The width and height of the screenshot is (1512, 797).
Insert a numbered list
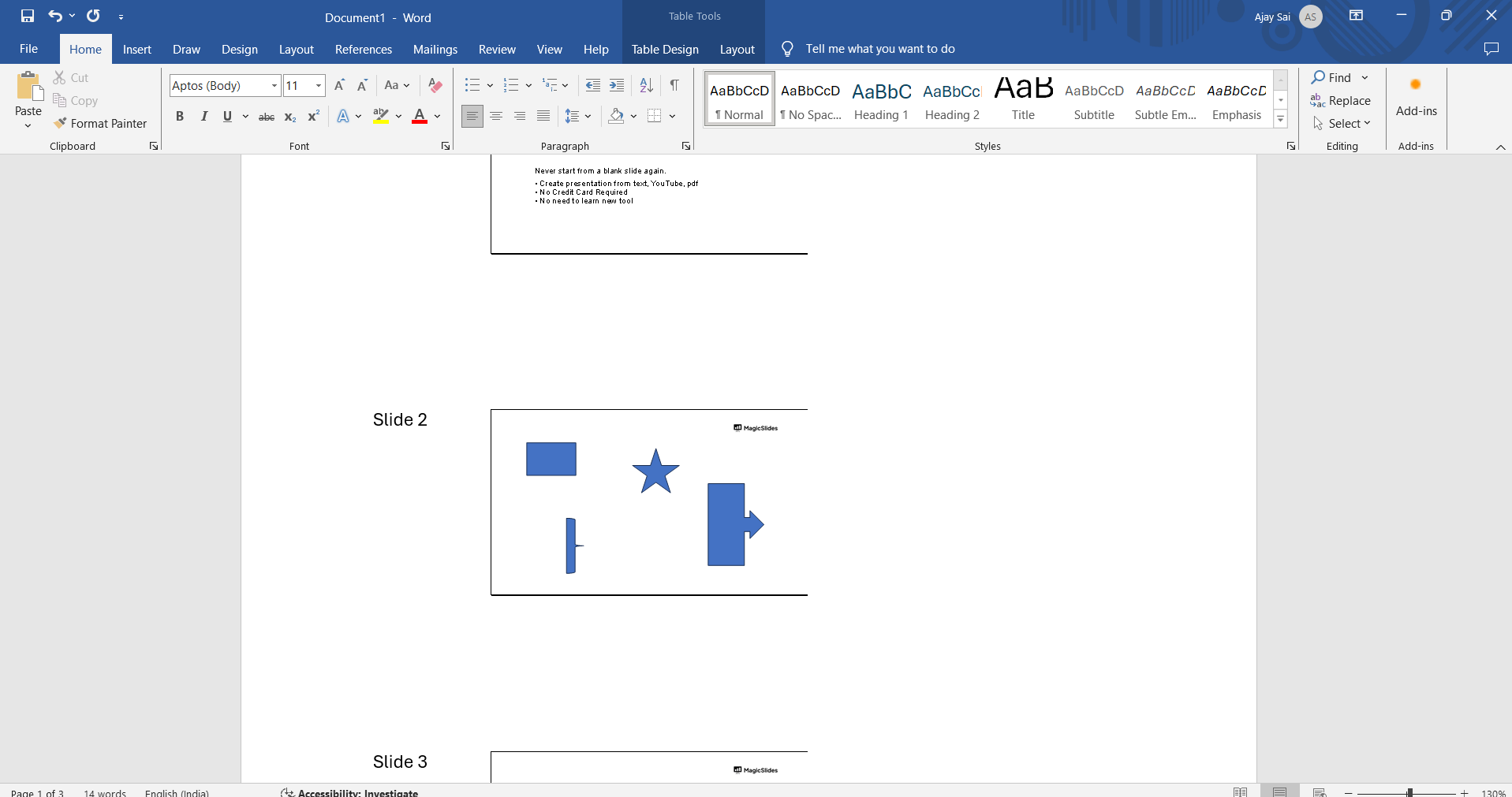coord(511,85)
